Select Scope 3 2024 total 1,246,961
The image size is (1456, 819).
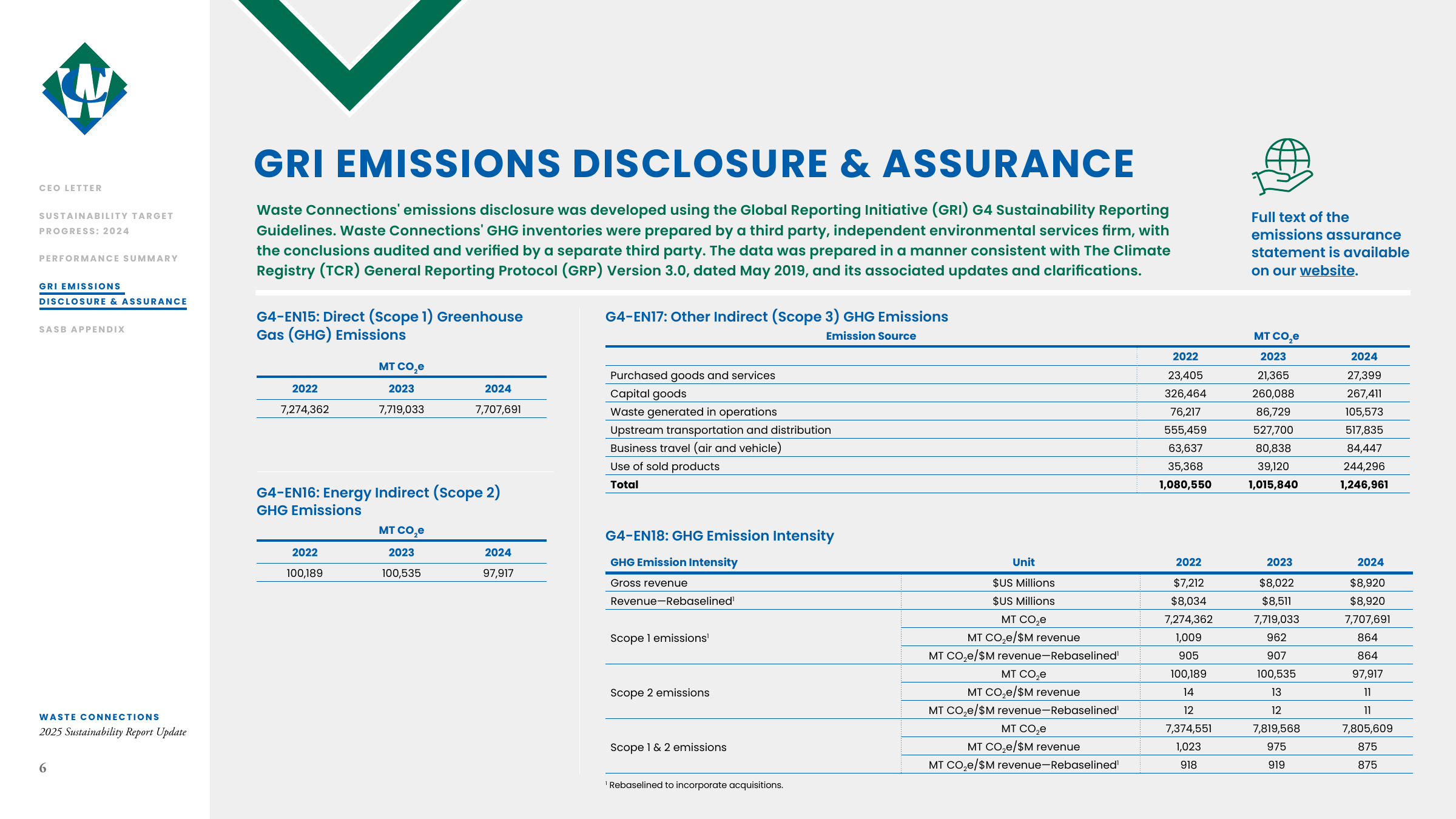[1364, 485]
